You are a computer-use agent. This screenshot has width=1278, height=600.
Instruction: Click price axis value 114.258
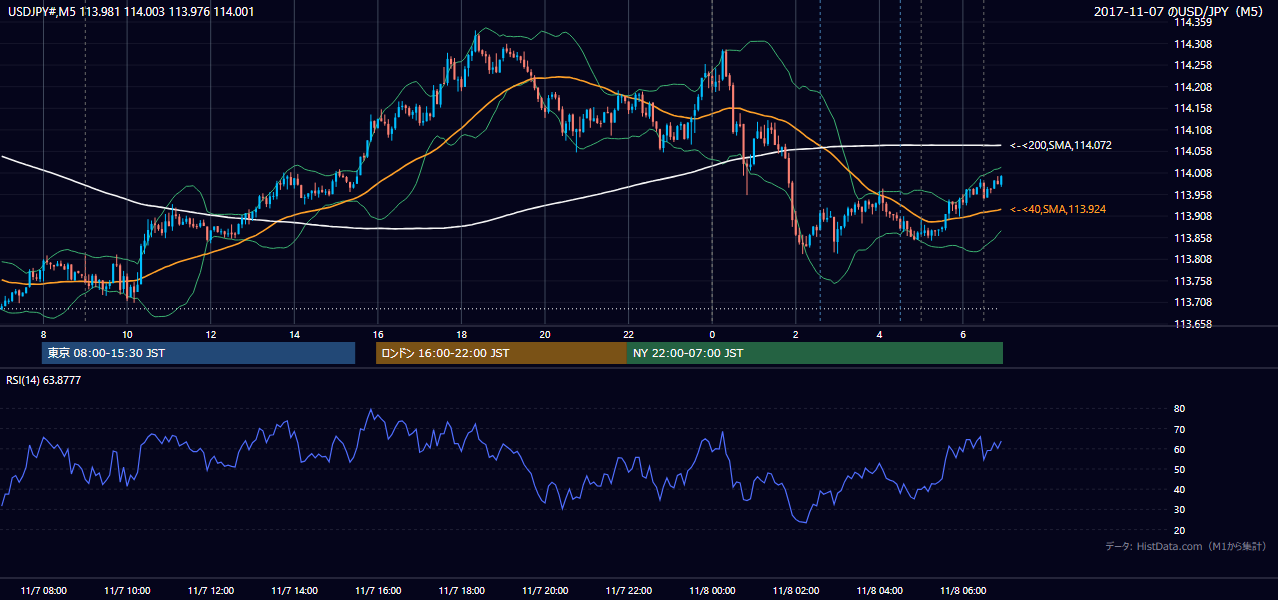[1194, 65]
